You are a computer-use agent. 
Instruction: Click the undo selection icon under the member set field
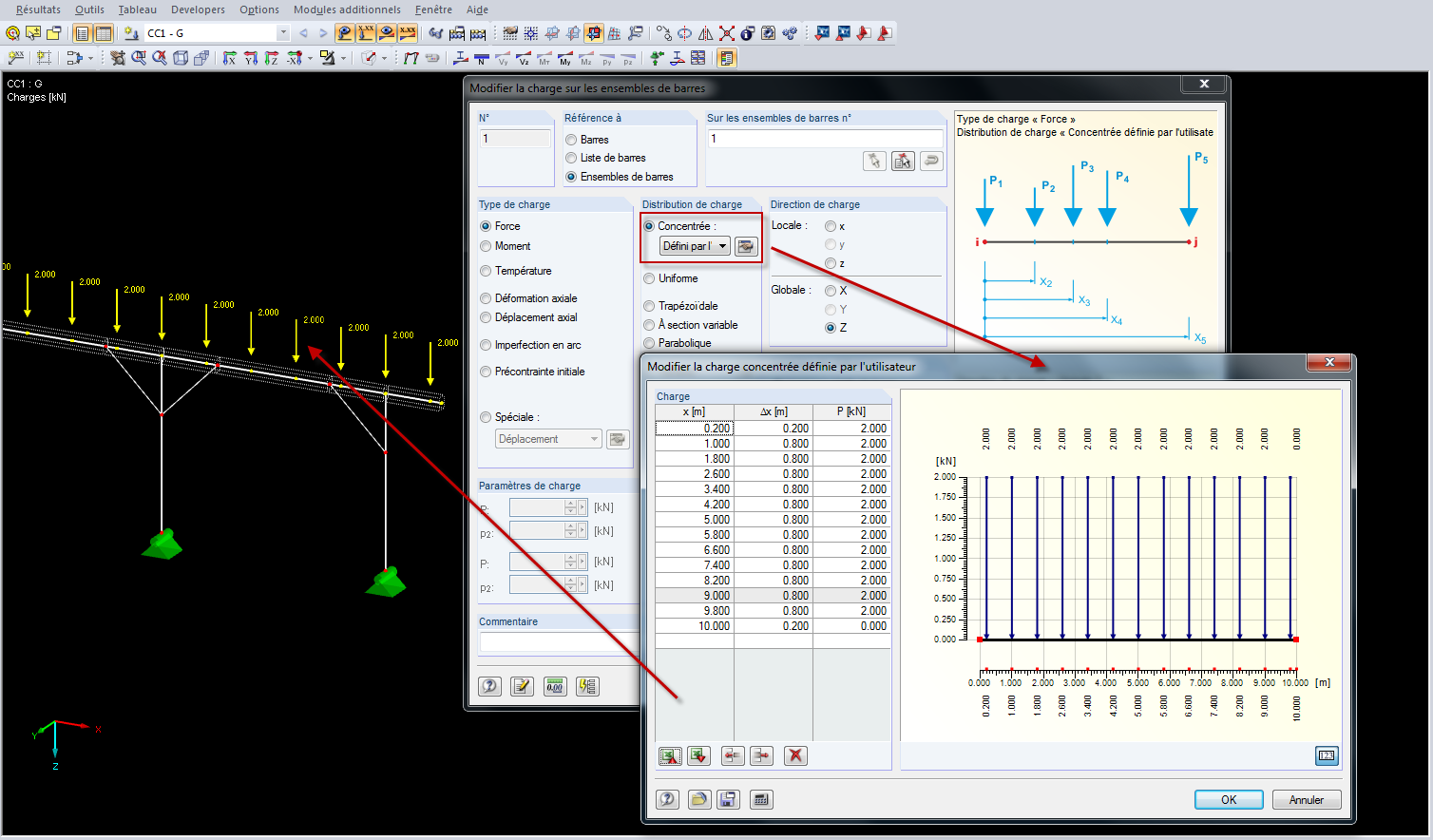(x=931, y=161)
